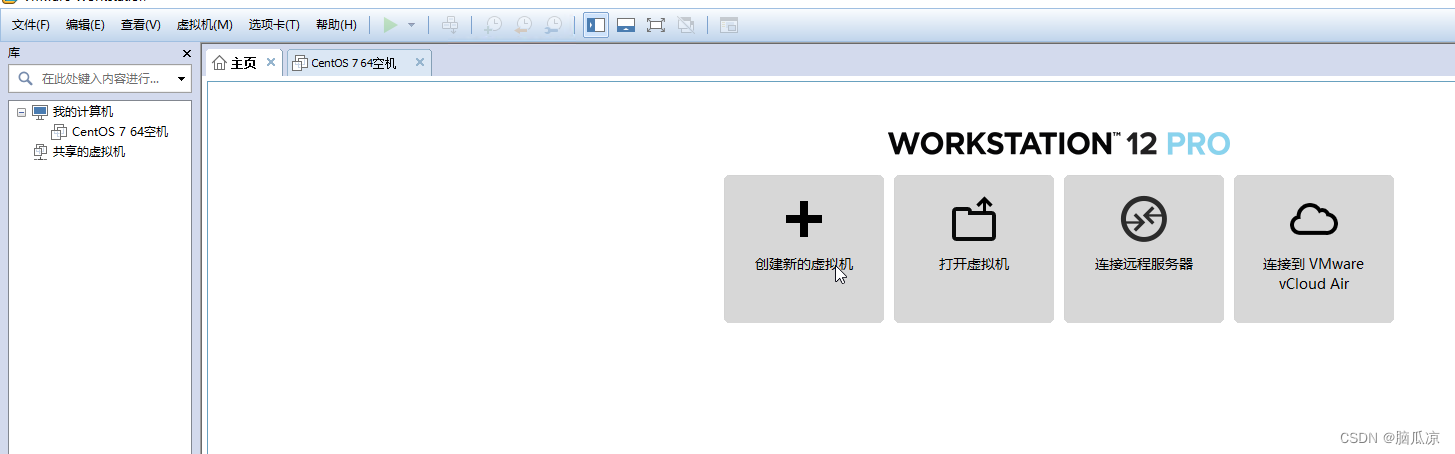This screenshot has width=1455, height=454.
Task: Click the CentOS VM icon in tree
Action: [x=59, y=132]
